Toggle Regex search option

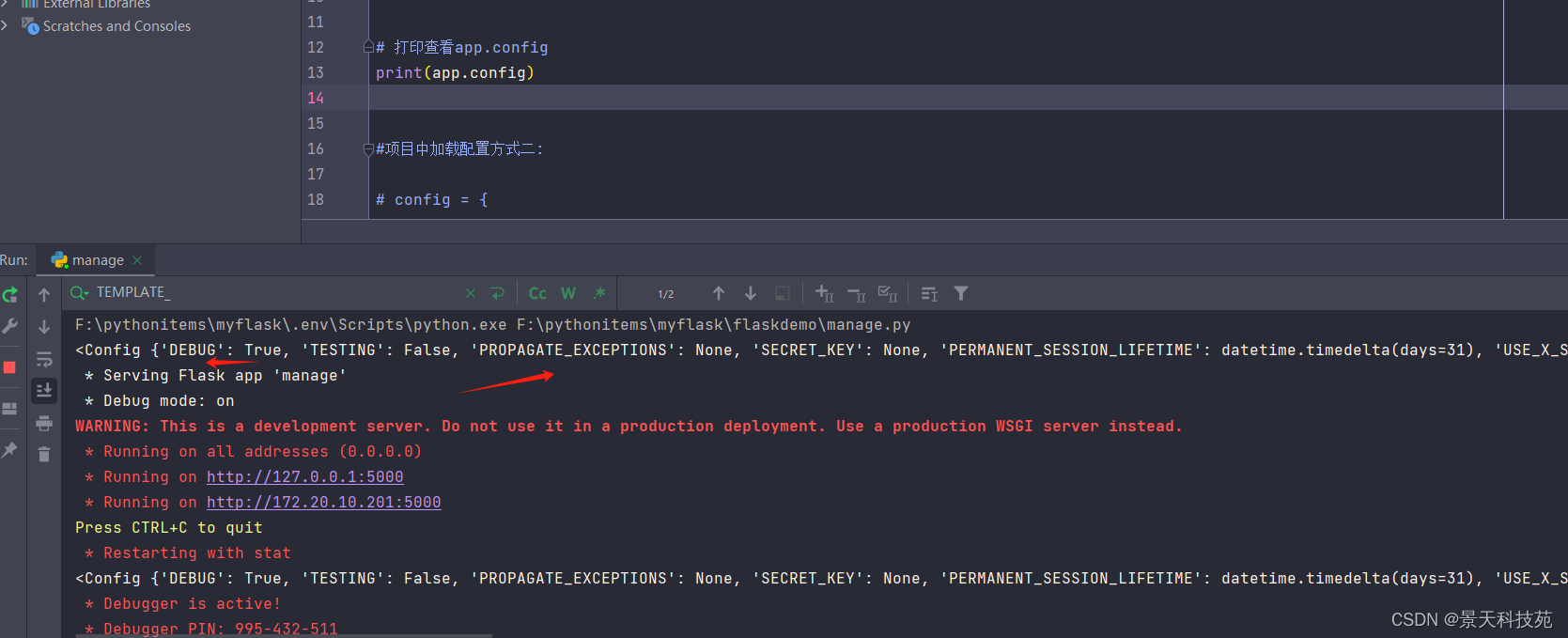[x=599, y=294]
